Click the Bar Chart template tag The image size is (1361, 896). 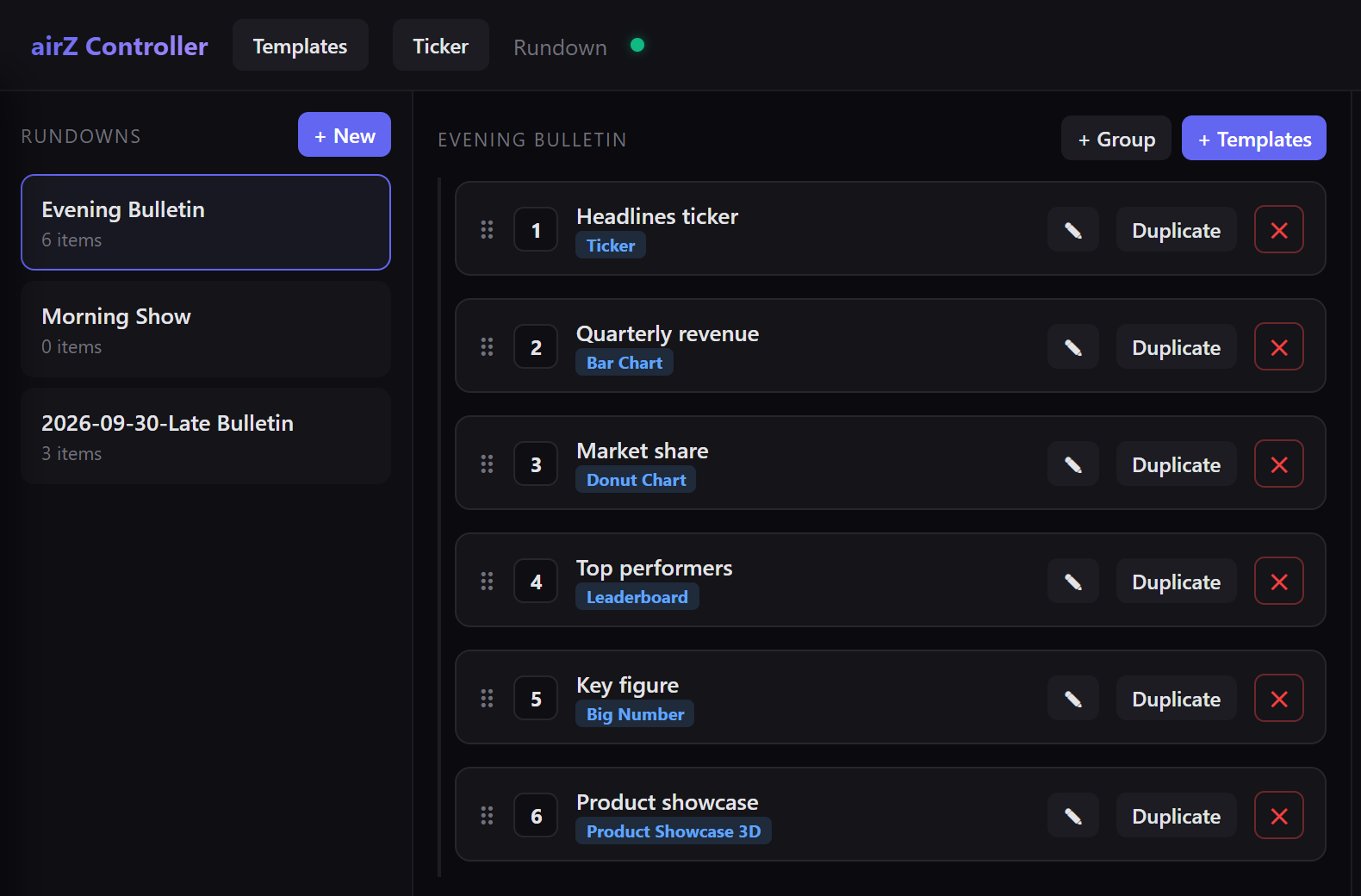[x=625, y=363]
